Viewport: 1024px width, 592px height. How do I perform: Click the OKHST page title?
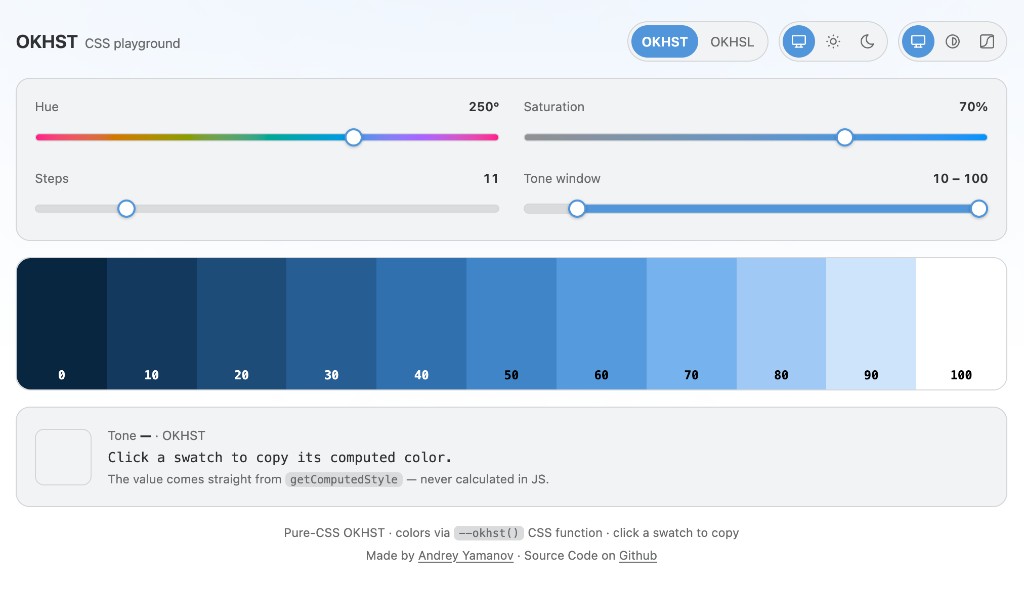(47, 42)
